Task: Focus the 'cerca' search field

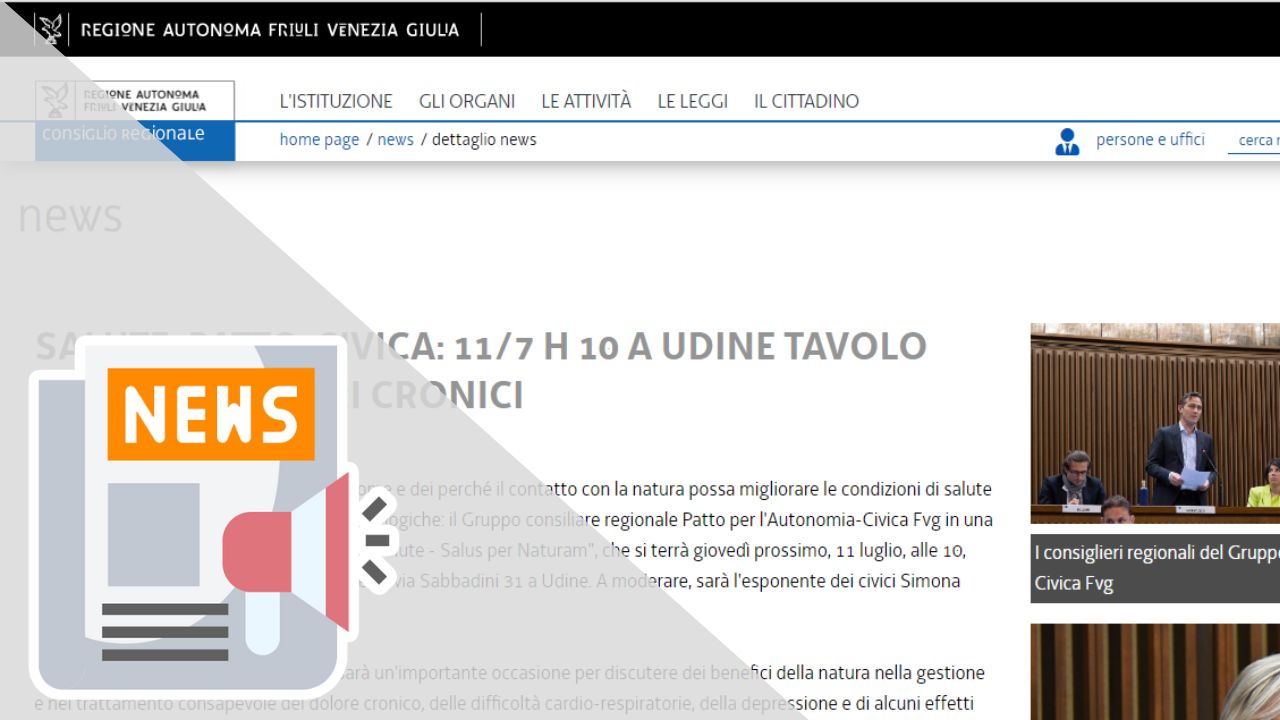Action: click(x=1255, y=141)
